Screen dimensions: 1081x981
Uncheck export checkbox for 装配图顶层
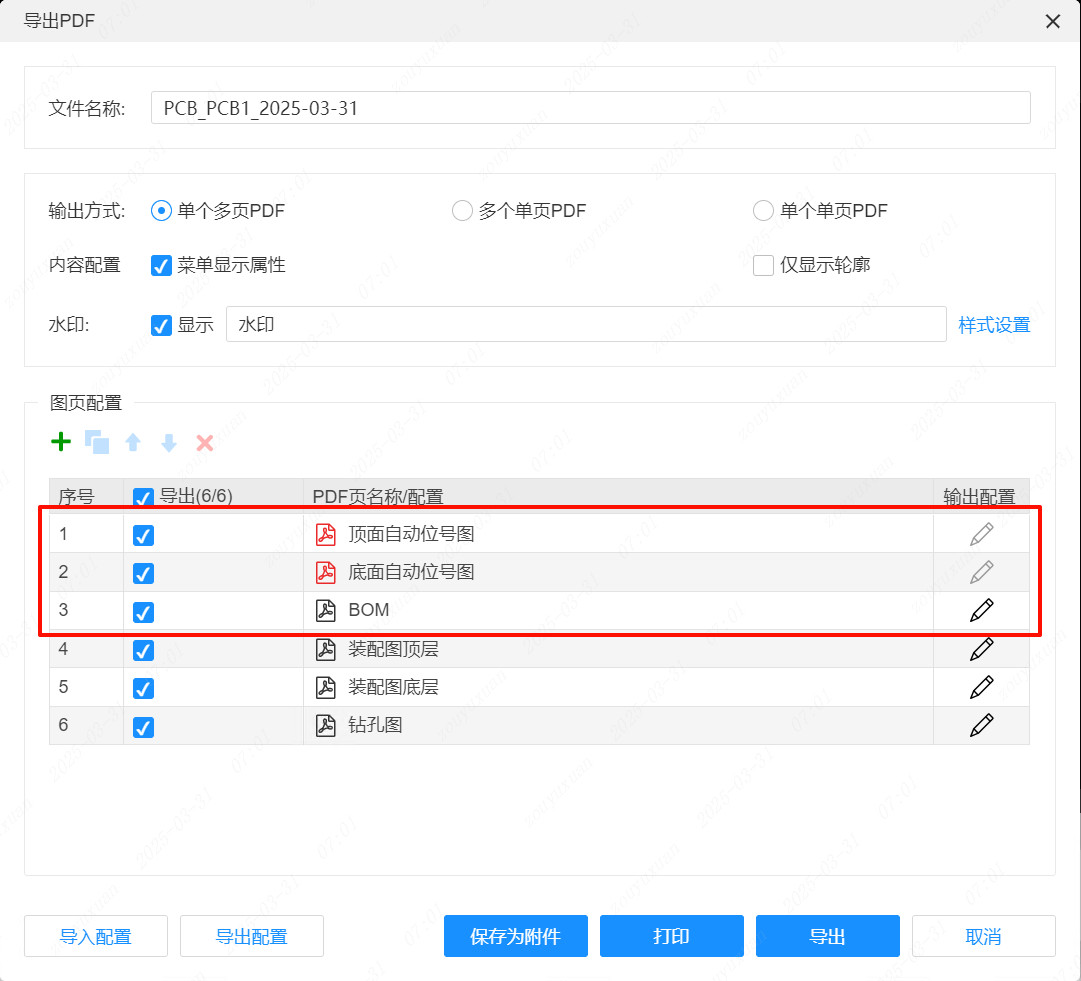click(x=143, y=650)
